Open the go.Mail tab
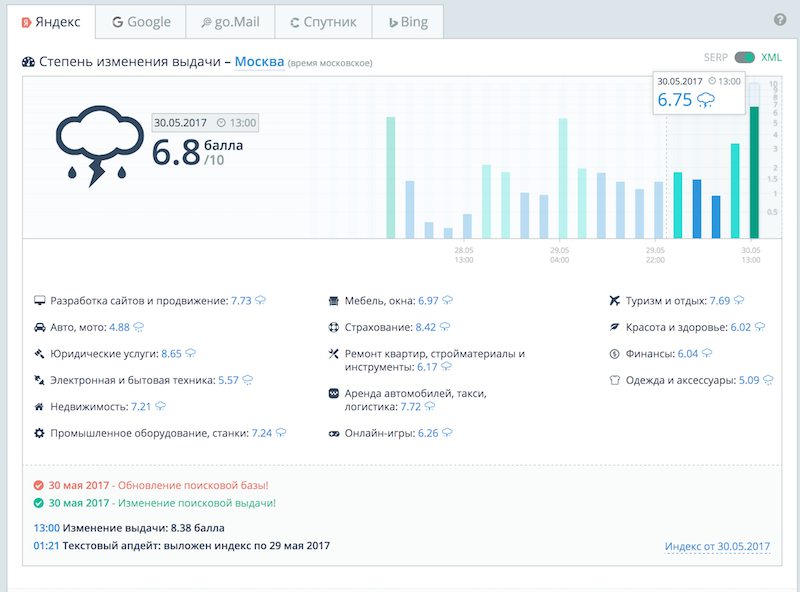The height and width of the screenshot is (592, 800). 229,22
